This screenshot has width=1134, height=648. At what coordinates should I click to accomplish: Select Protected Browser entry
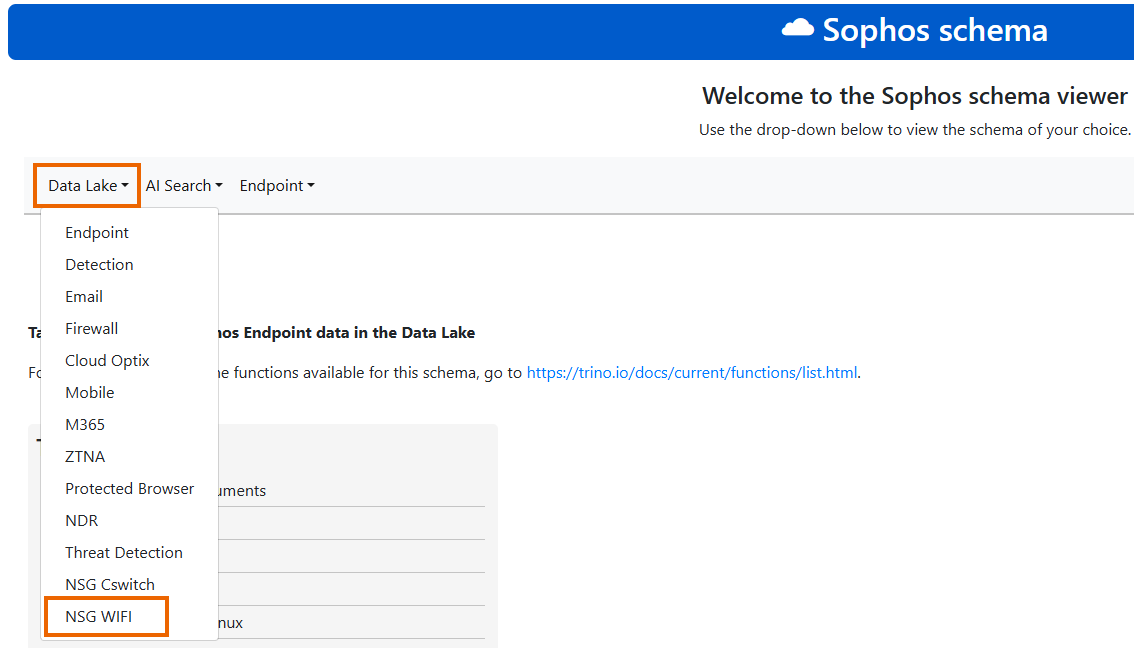pyautogui.click(x=129, y=488)
